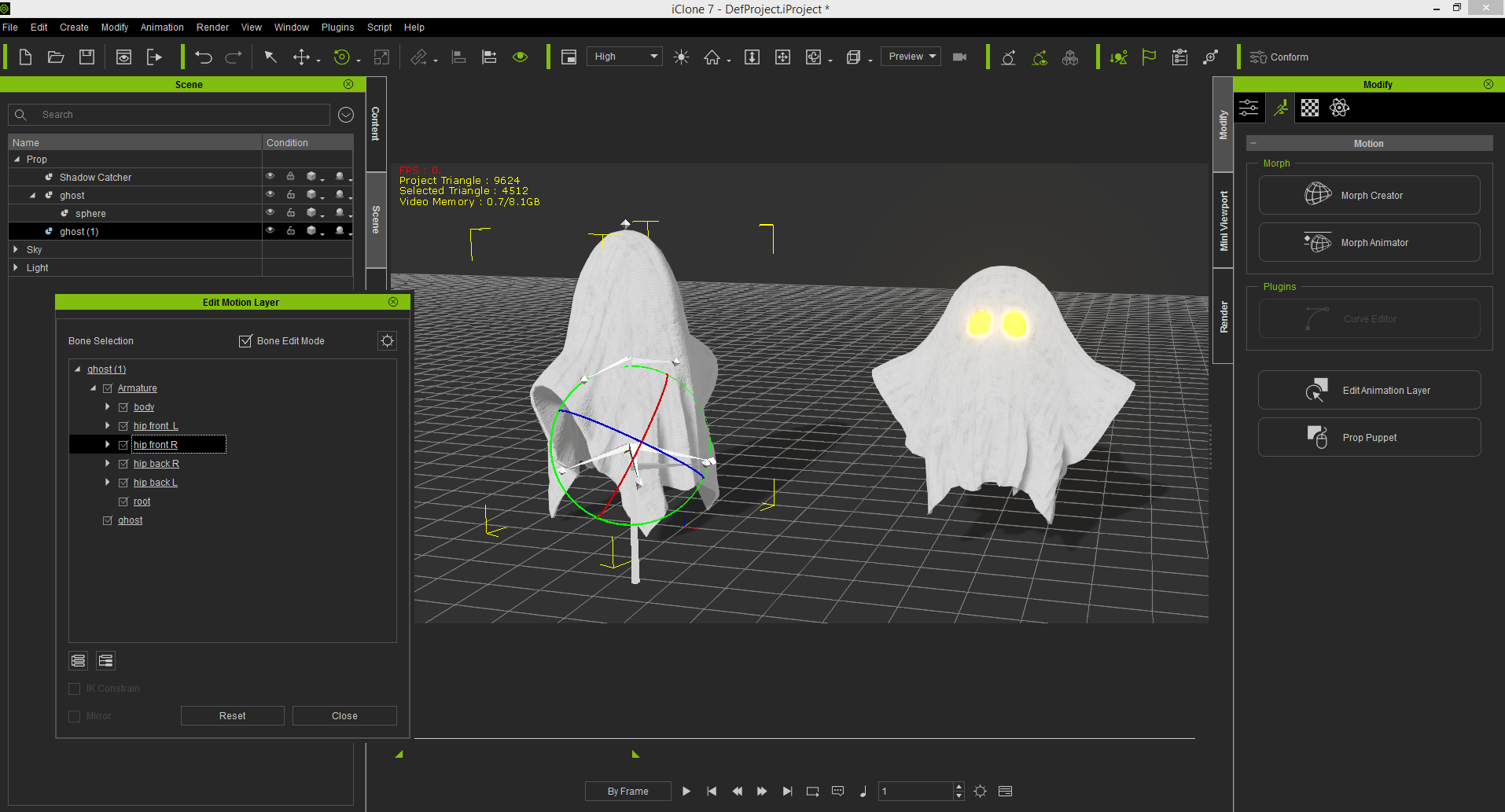Open the checkerboard Material tab in Modify

click(1310, 108)
